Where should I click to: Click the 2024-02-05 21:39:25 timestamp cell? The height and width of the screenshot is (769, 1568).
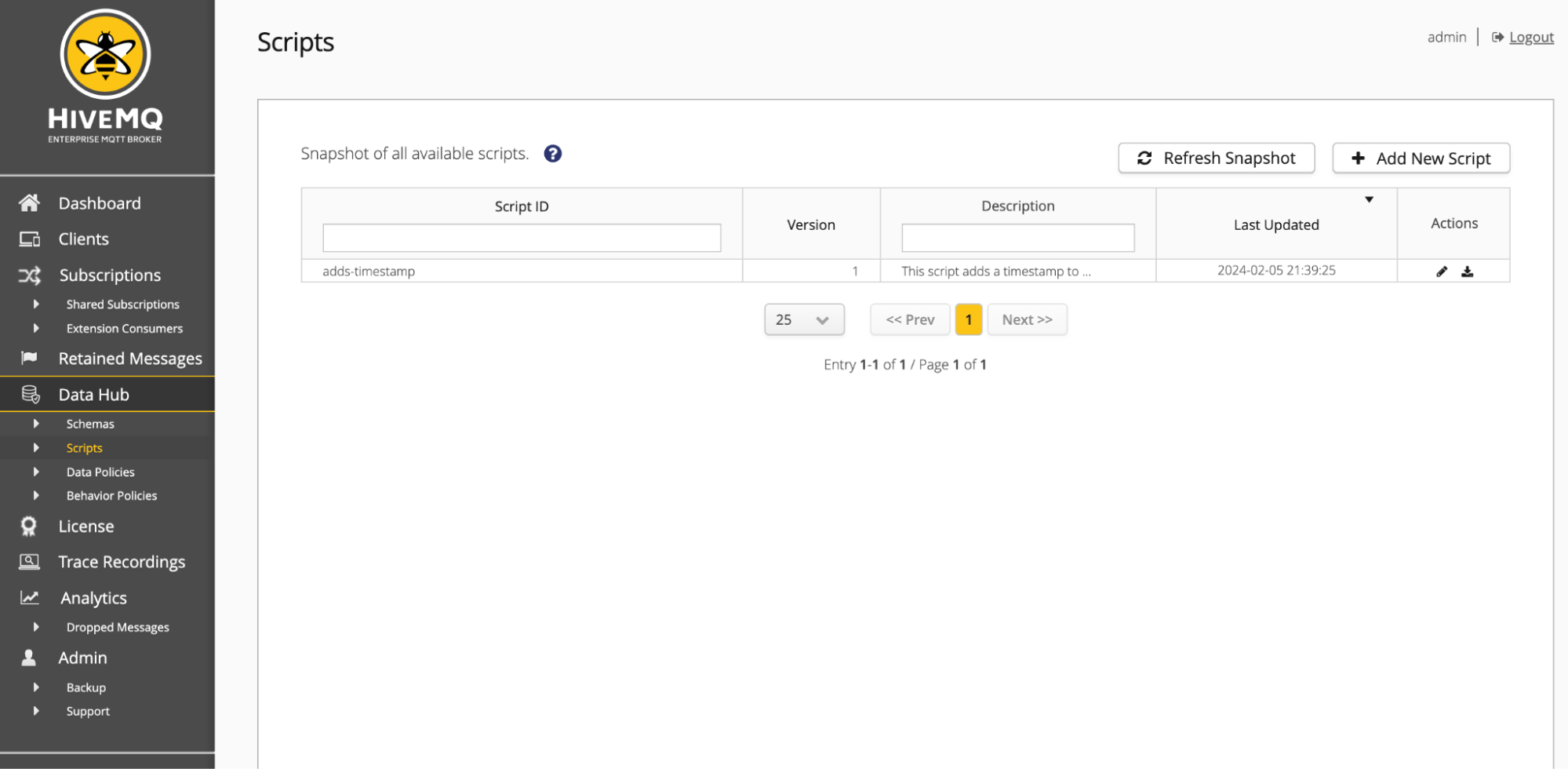[x=1276, y=270]
